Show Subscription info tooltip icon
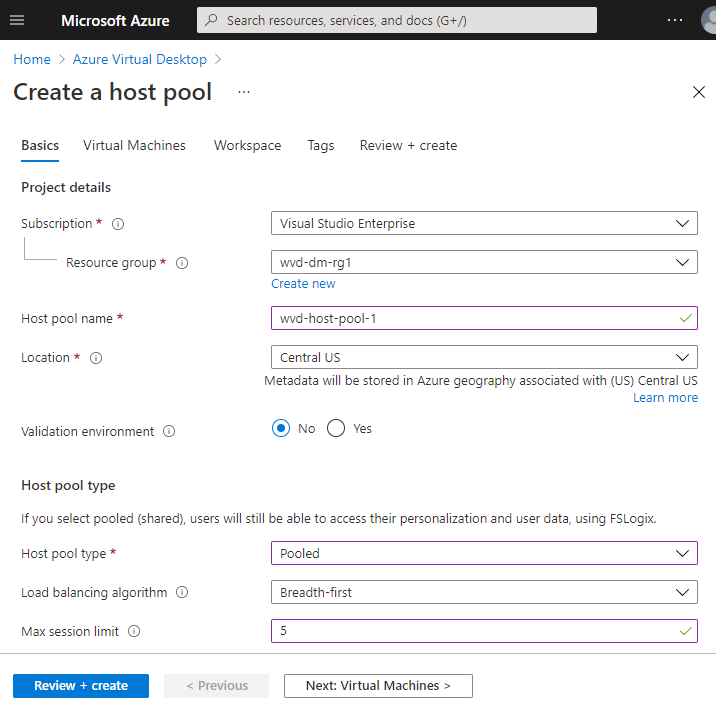The image size is (716, 711). [x=118, y=224]
